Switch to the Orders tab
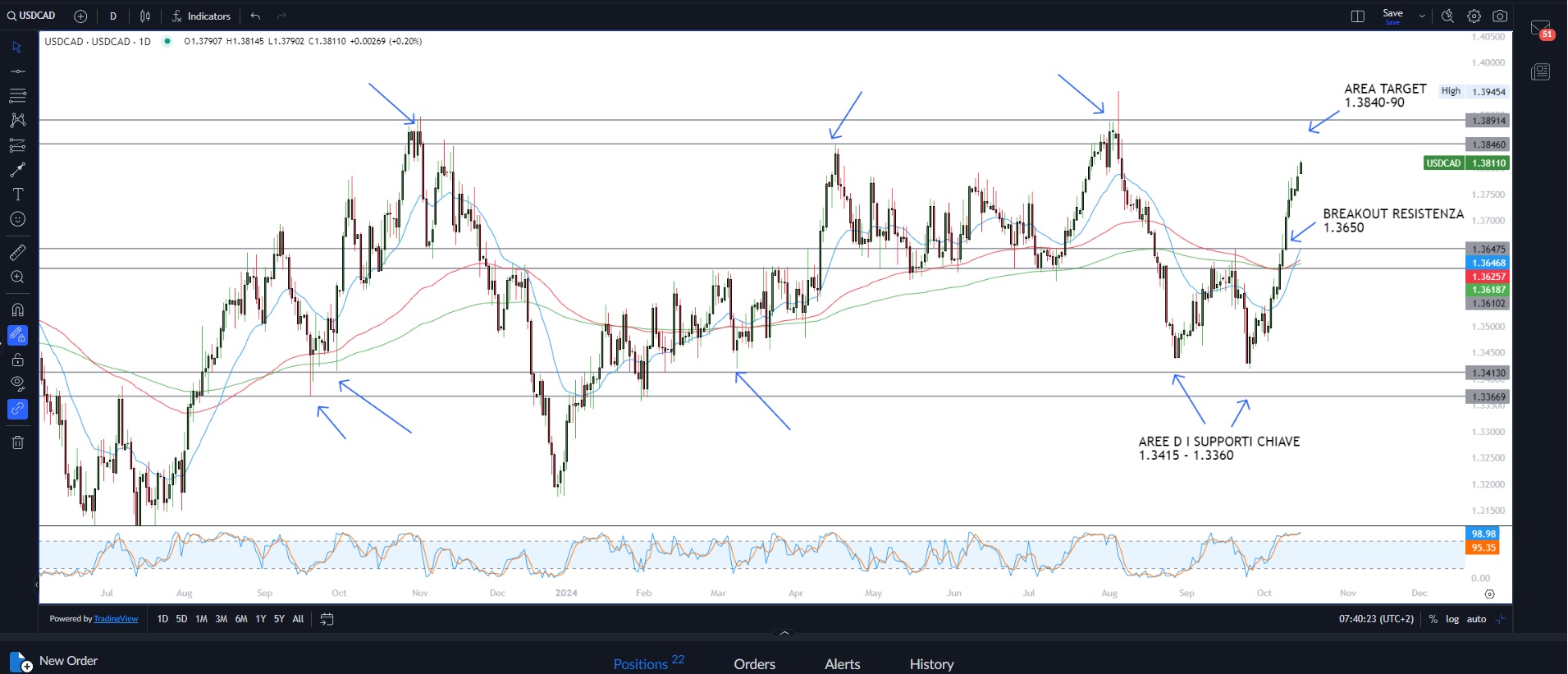This screenshot has height=674, width=1568. (x=754, y=663)
